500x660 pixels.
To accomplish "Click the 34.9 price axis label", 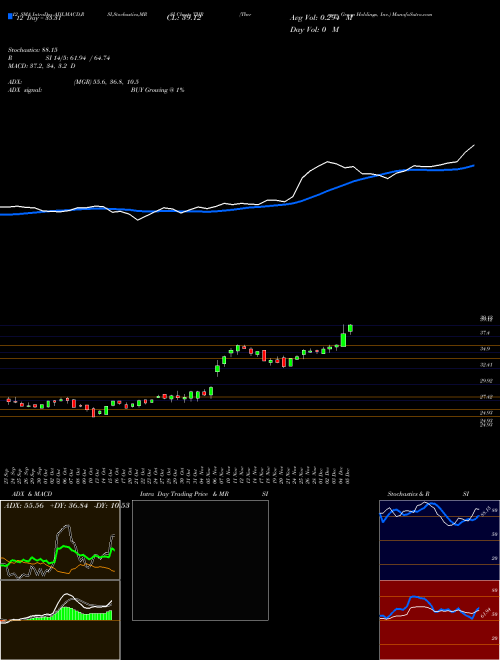I will (x=485, y=349).
